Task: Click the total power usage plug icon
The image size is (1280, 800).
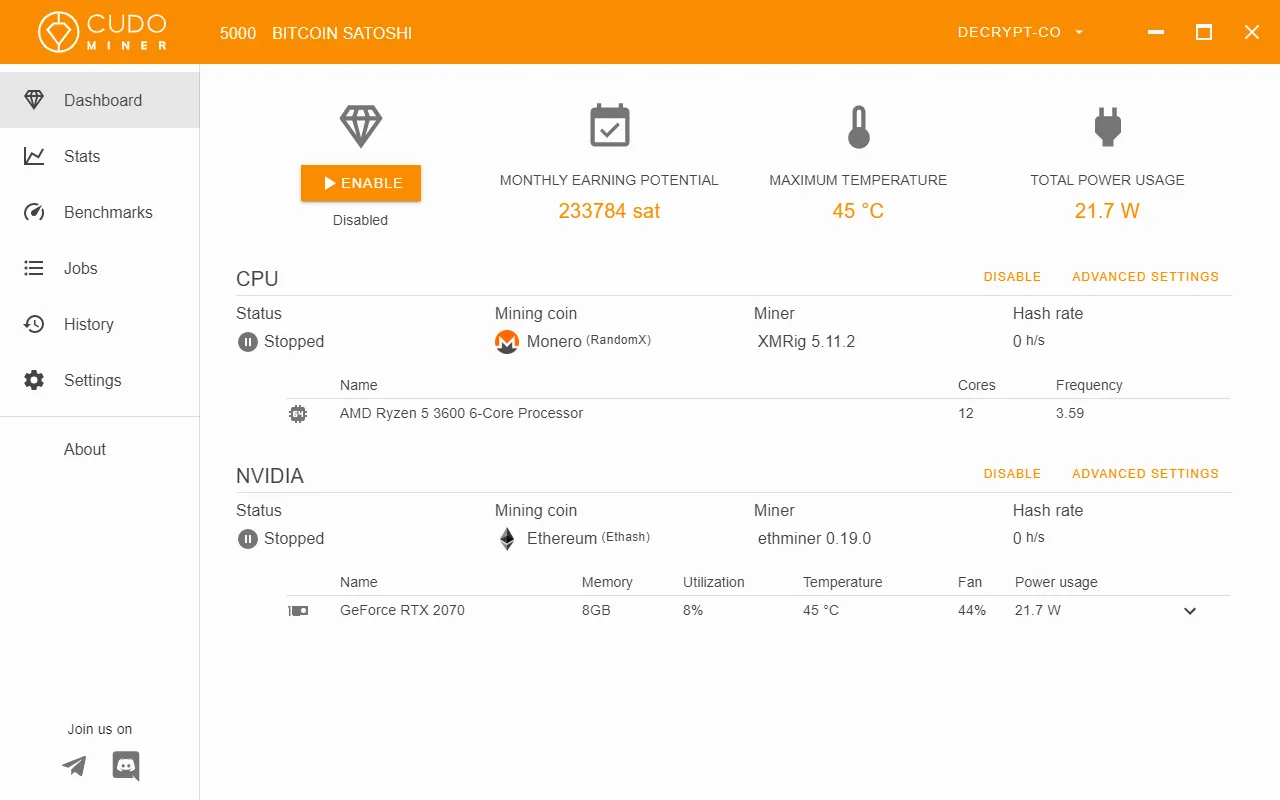Action: (x=1107, y=124)
